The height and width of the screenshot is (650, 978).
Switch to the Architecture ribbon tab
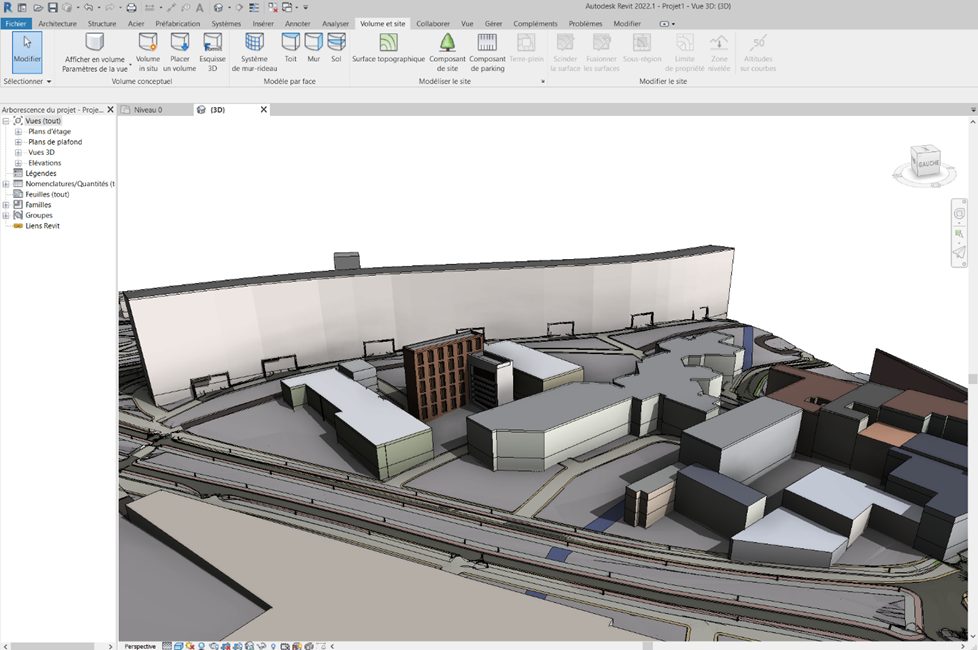[57, 23]
